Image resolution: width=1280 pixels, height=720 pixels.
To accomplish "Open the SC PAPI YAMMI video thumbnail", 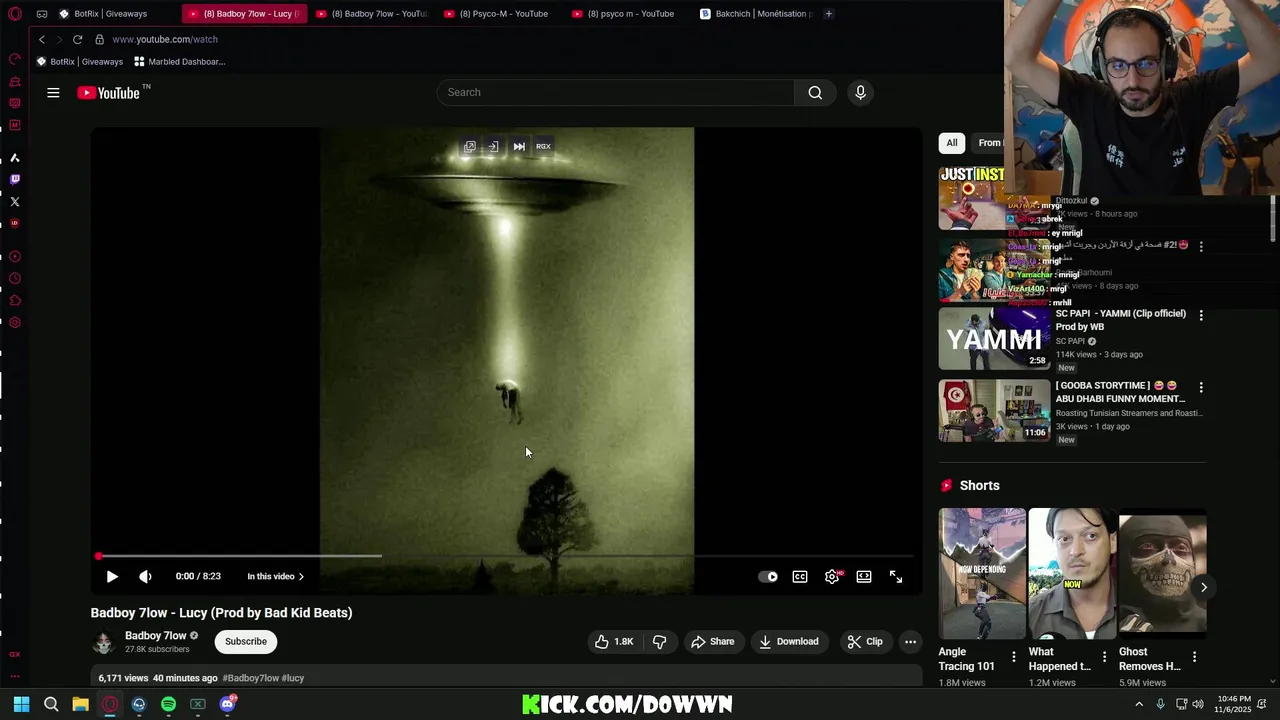I will click(994, 339).
